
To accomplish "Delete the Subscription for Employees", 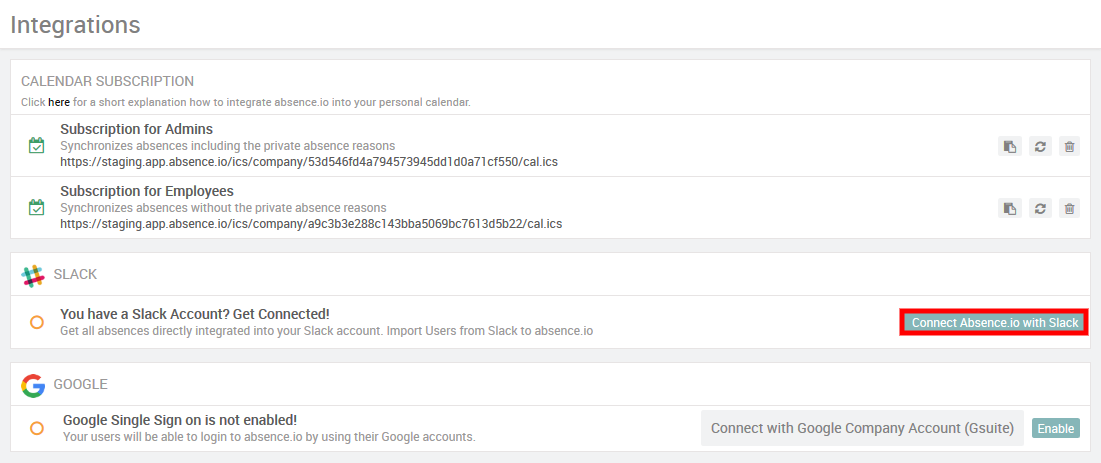I will coord(1069,208).
